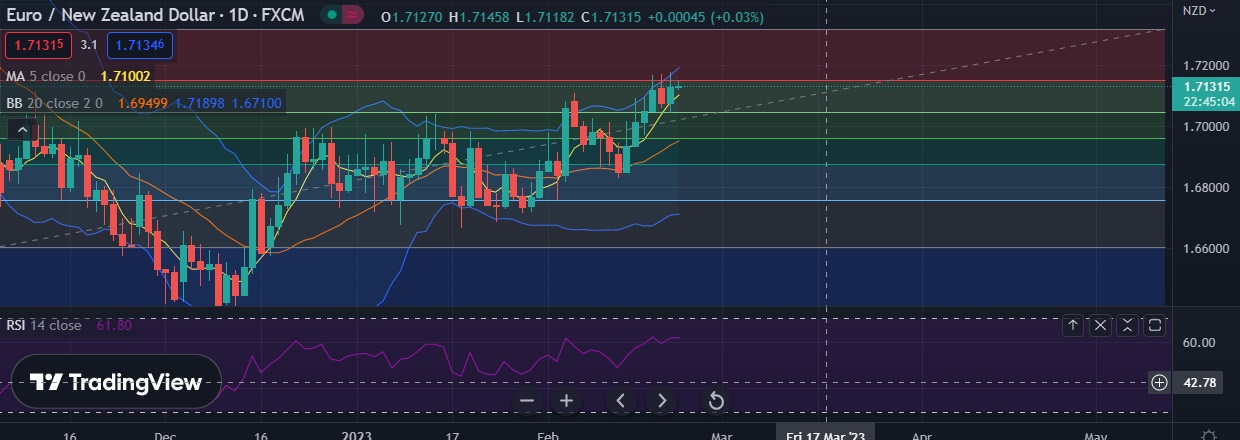Collapse the RSI pane

pyautogui.click(x=1127, y=325)
